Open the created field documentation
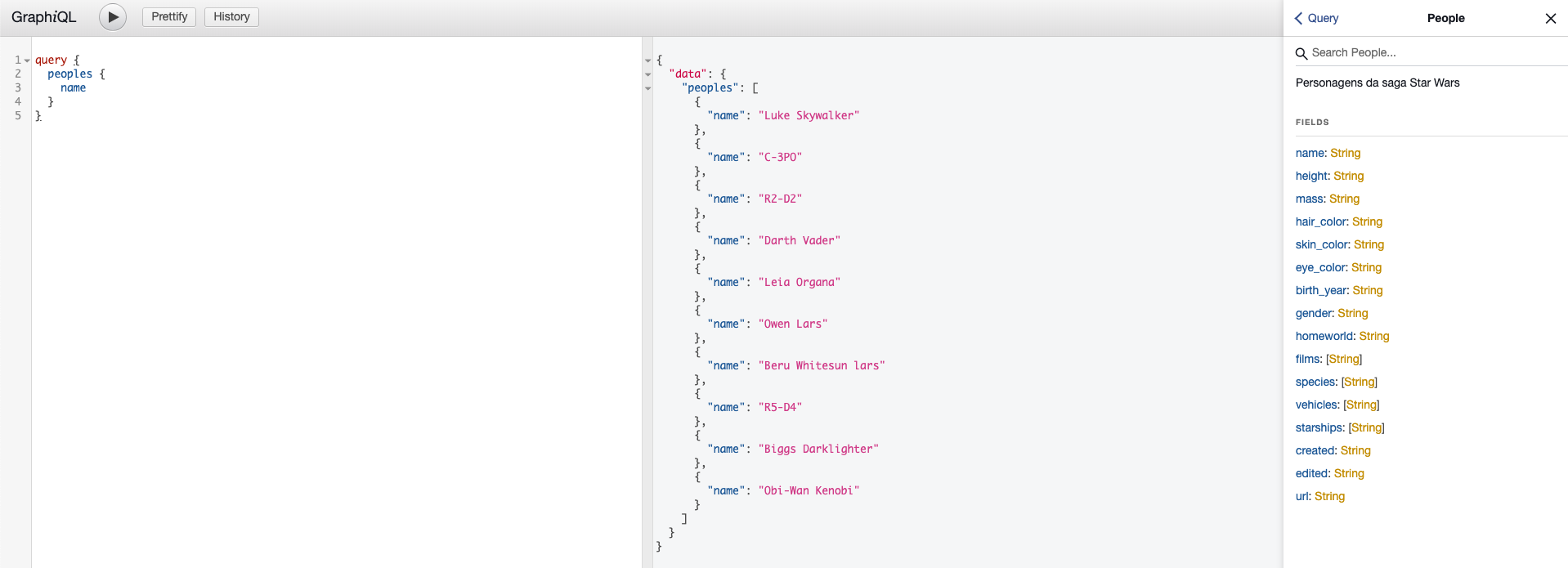This screenshot has width=1568, height=568. tap(1315, 450)
